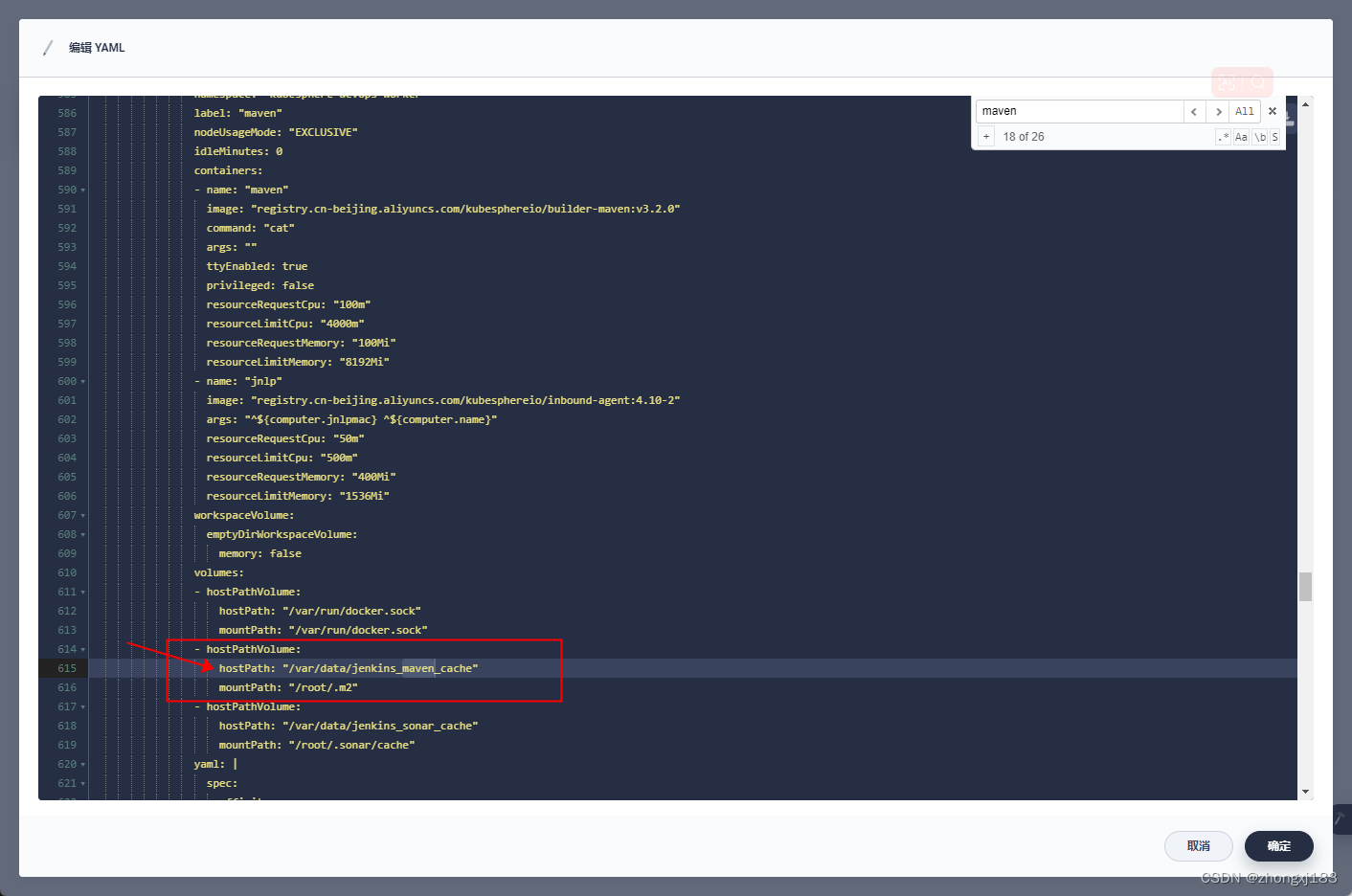Click volumes: line
The height and width of the screenshot is (896, 1352).
219,572
